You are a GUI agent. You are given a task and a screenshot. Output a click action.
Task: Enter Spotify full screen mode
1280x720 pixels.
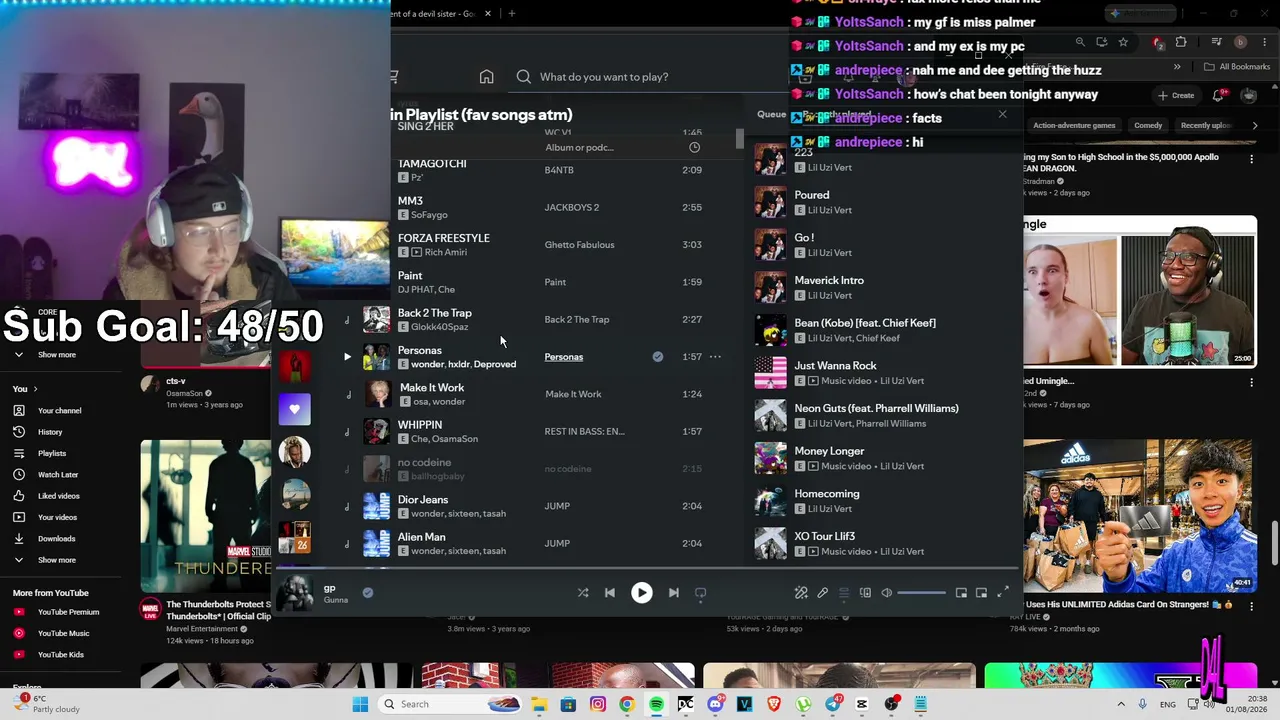[1003, 593]
